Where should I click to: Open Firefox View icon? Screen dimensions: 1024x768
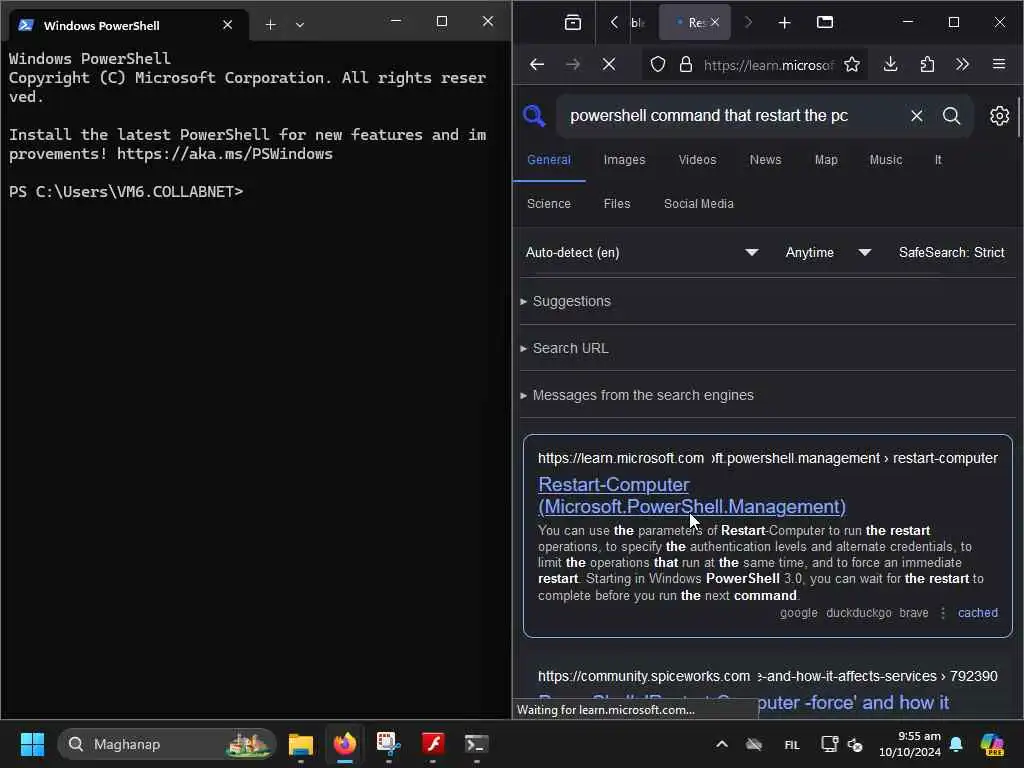tap(573, 22)
